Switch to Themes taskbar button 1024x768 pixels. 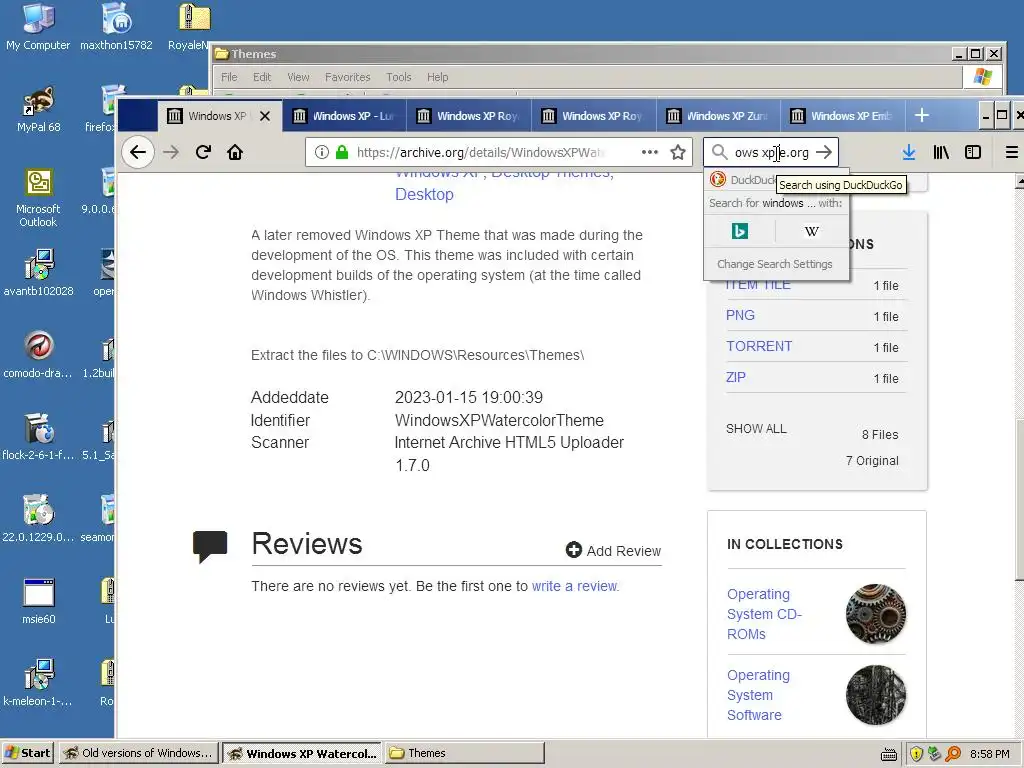click(464, 753)
